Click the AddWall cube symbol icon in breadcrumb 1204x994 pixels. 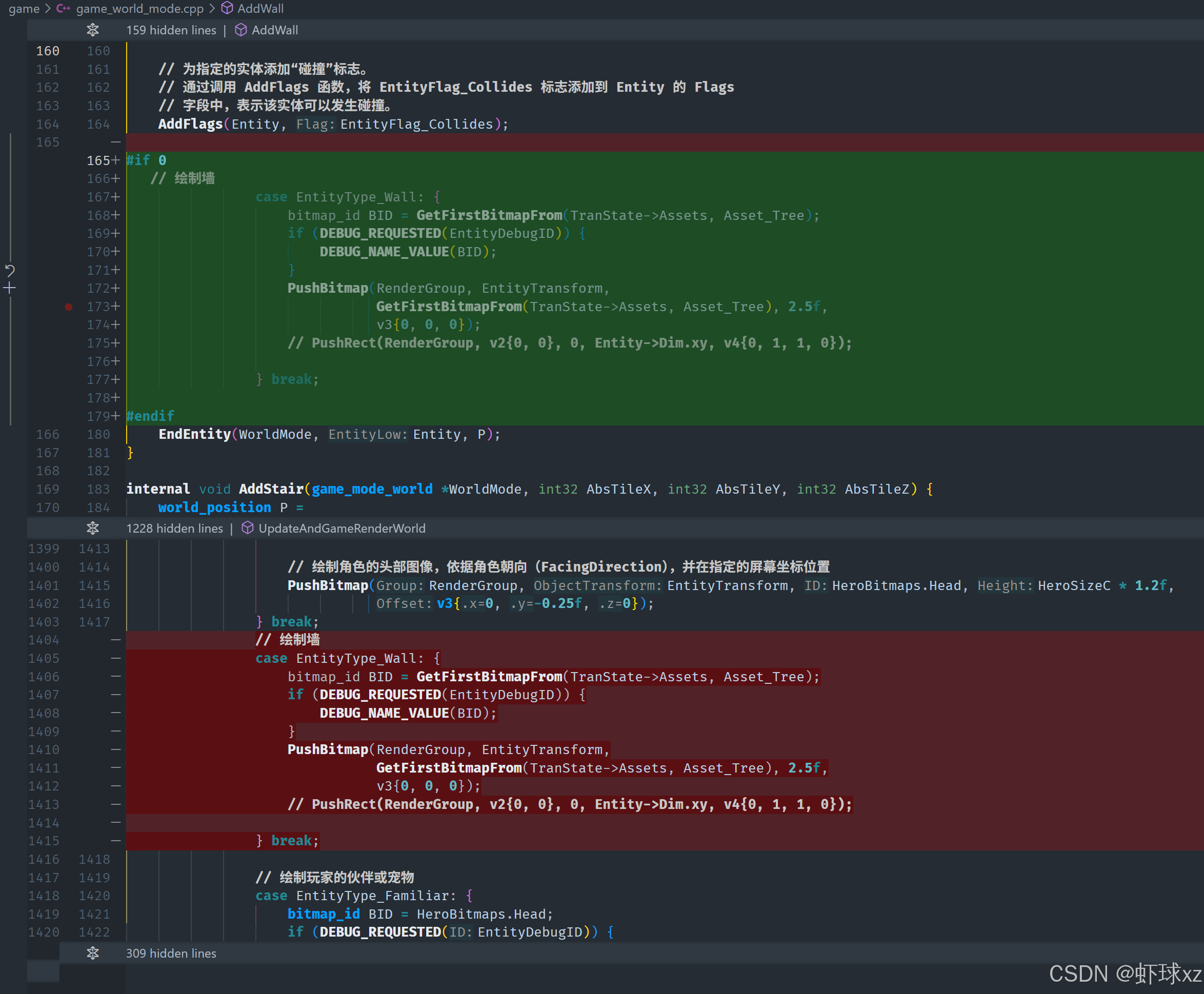coord(227,9)
